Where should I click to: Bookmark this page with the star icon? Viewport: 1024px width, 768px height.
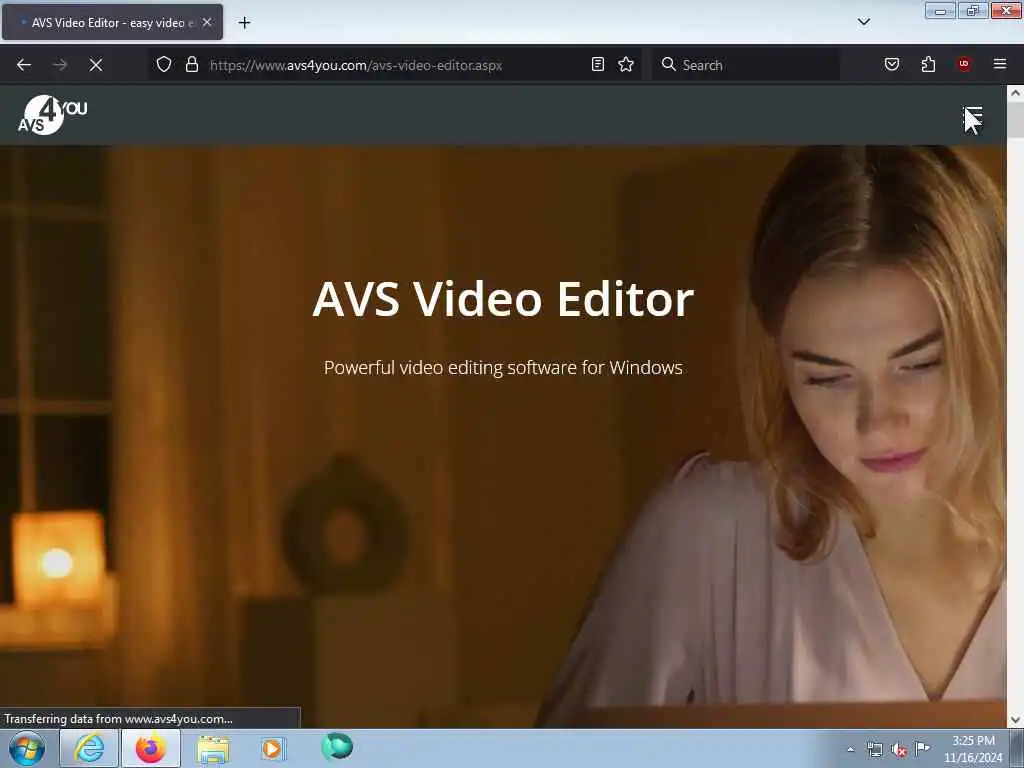[x=626, y=64]
